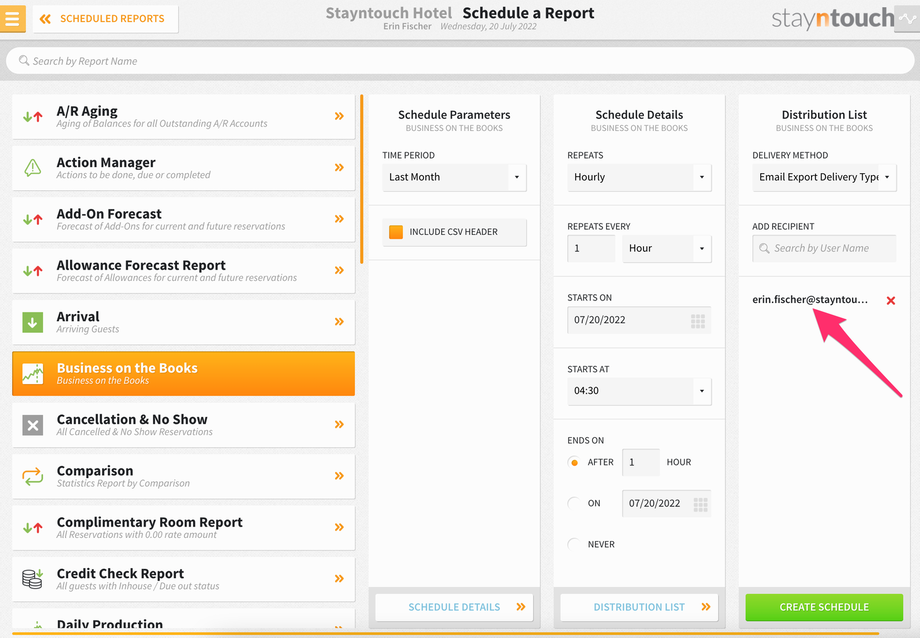Expand Action Manager report chevron

339,167
